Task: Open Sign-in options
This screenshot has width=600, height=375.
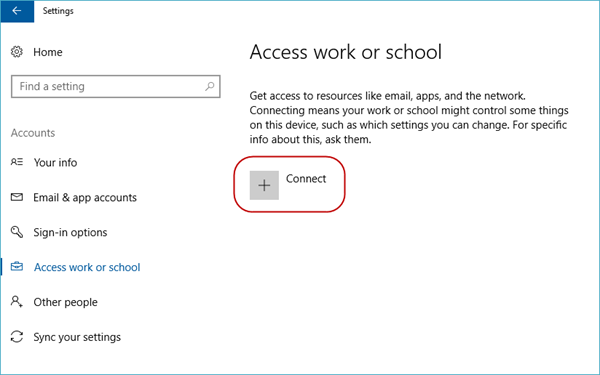Action: pos(70,232)
